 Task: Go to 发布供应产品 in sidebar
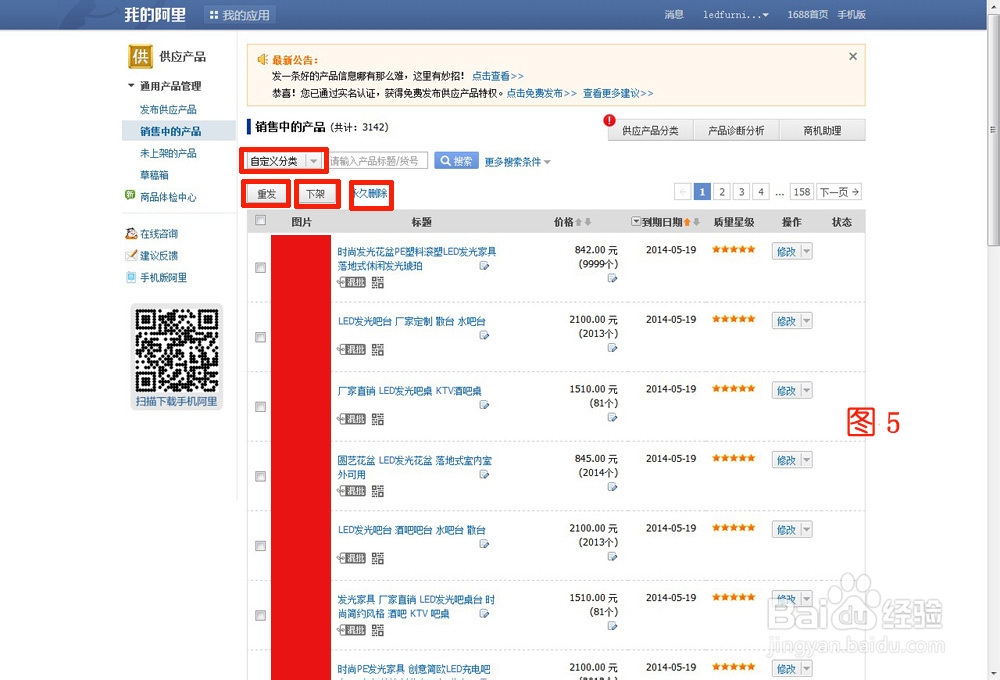(168, 109)
